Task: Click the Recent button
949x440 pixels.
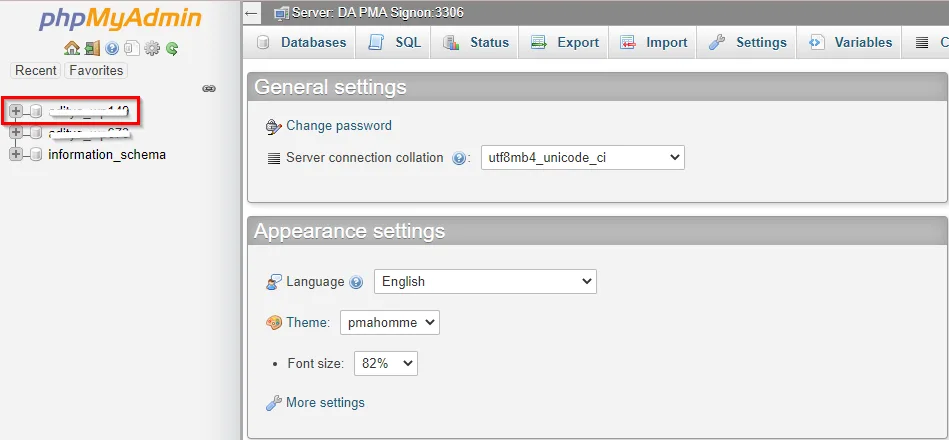Action: pyautogui.click(x=36, y=70)
